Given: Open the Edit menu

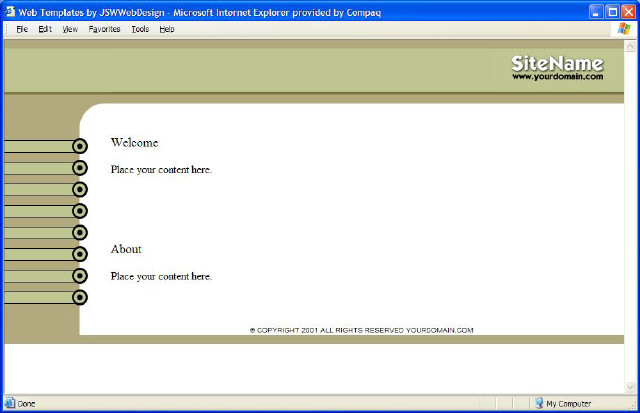Looking at the screenshot, I should pos(45,29).
